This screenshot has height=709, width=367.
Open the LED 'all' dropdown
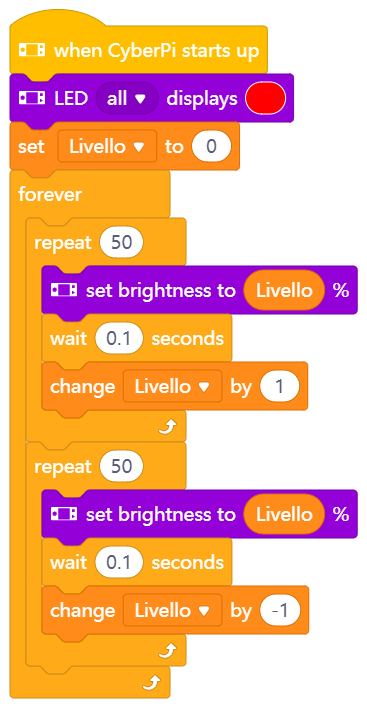pyautogui.click(x=127, y=98)
